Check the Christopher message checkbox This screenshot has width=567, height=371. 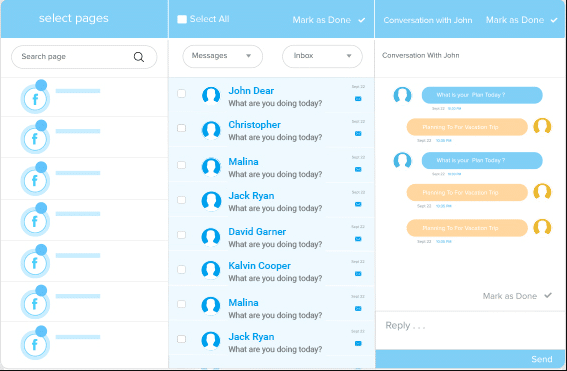182,128
